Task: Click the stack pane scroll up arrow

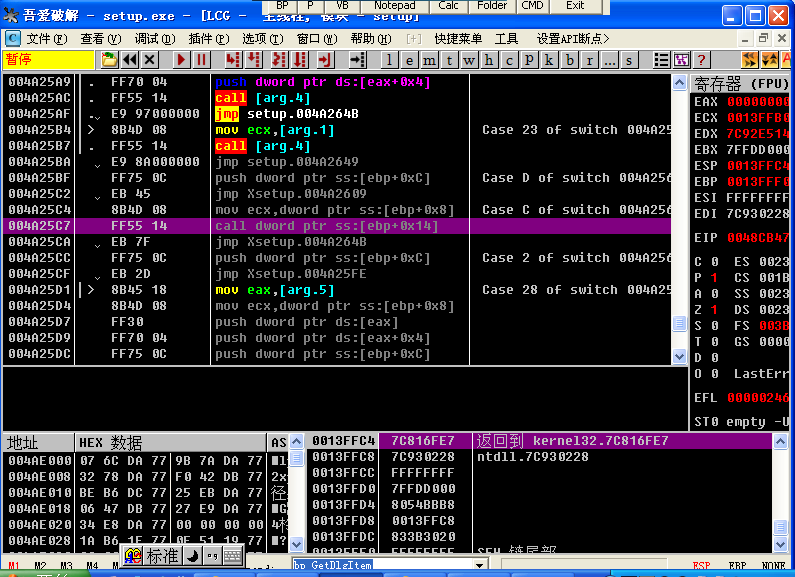Action: tap(781, 442)
